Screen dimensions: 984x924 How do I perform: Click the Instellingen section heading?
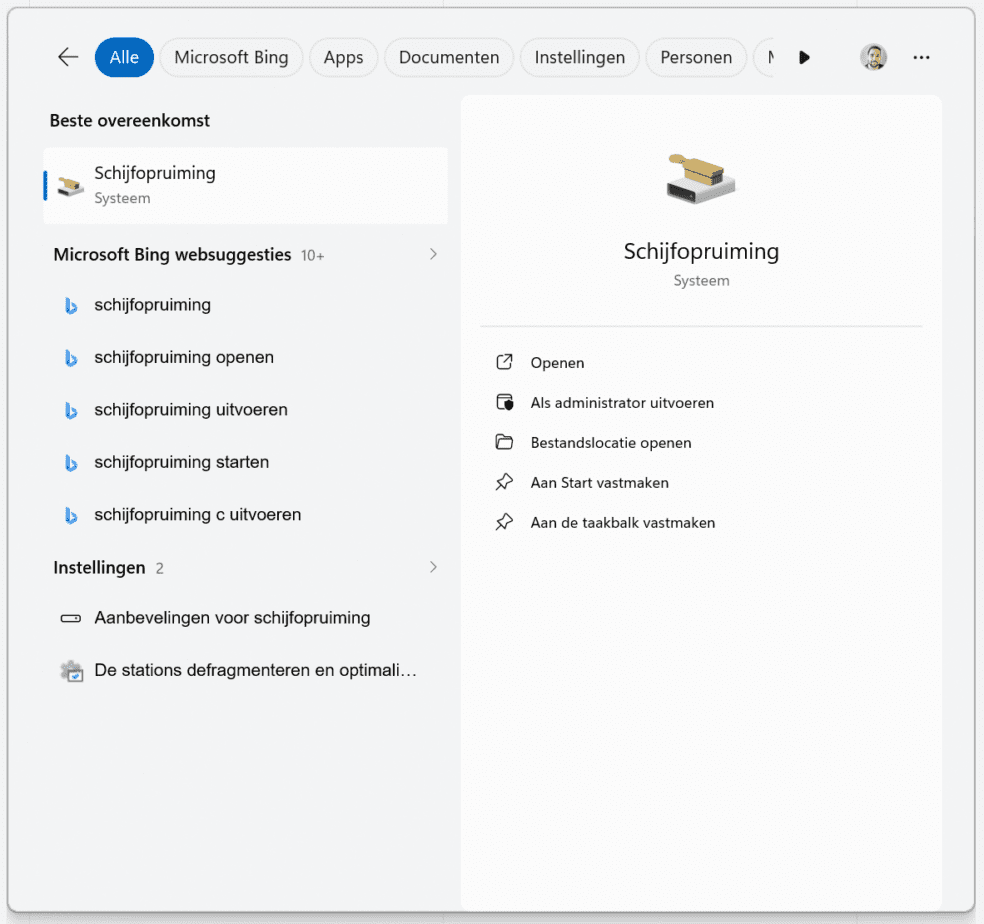[x=99, y=568]
